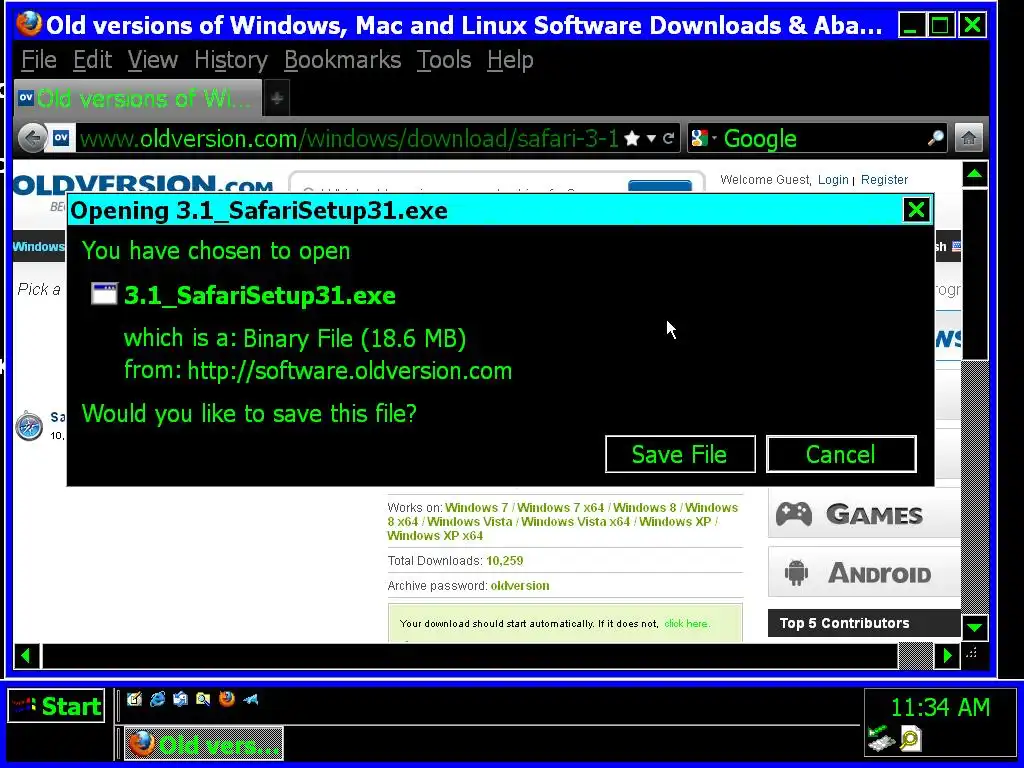Screen dimensions: 1024x768
Task: Close the Opening SafariSetup31.exe dialog
Action: [916, 210]
